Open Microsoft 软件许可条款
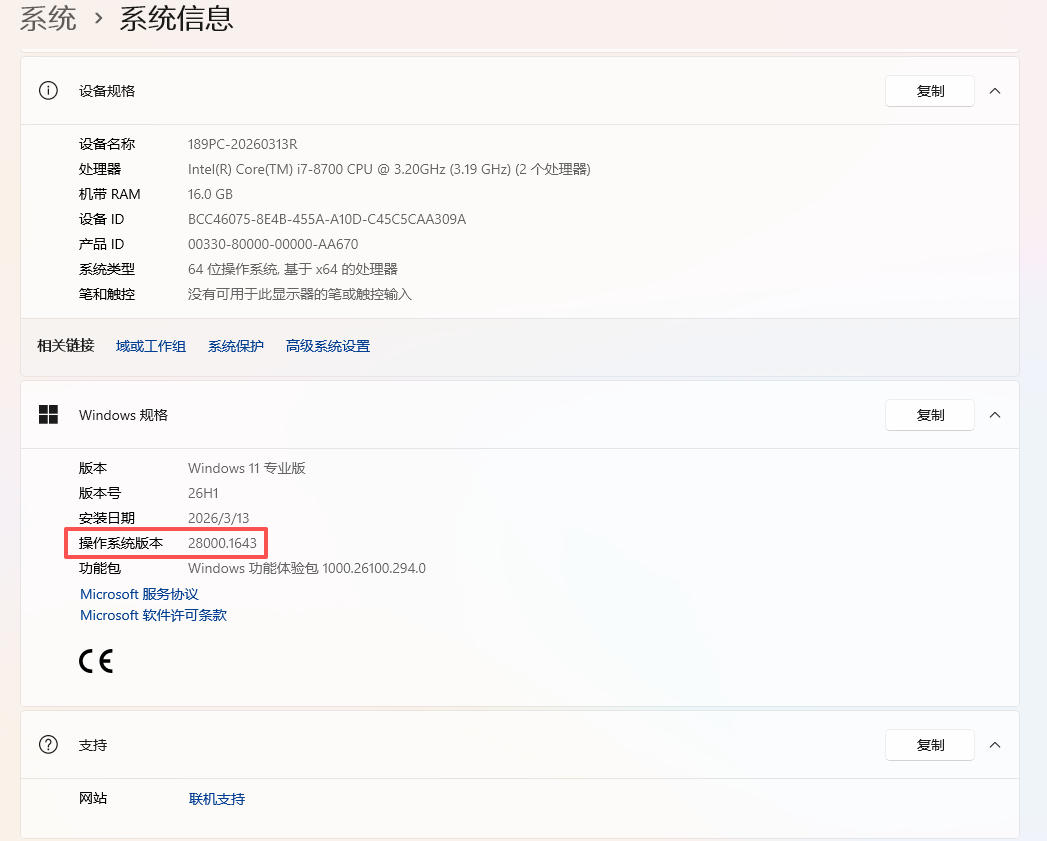This screenshot has height=841, width=1047. point(153,615)
